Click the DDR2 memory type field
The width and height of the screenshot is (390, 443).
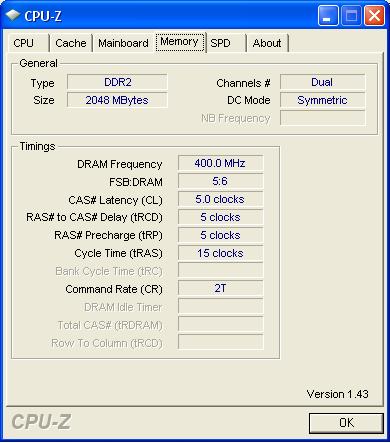click(x=117, y=82)
